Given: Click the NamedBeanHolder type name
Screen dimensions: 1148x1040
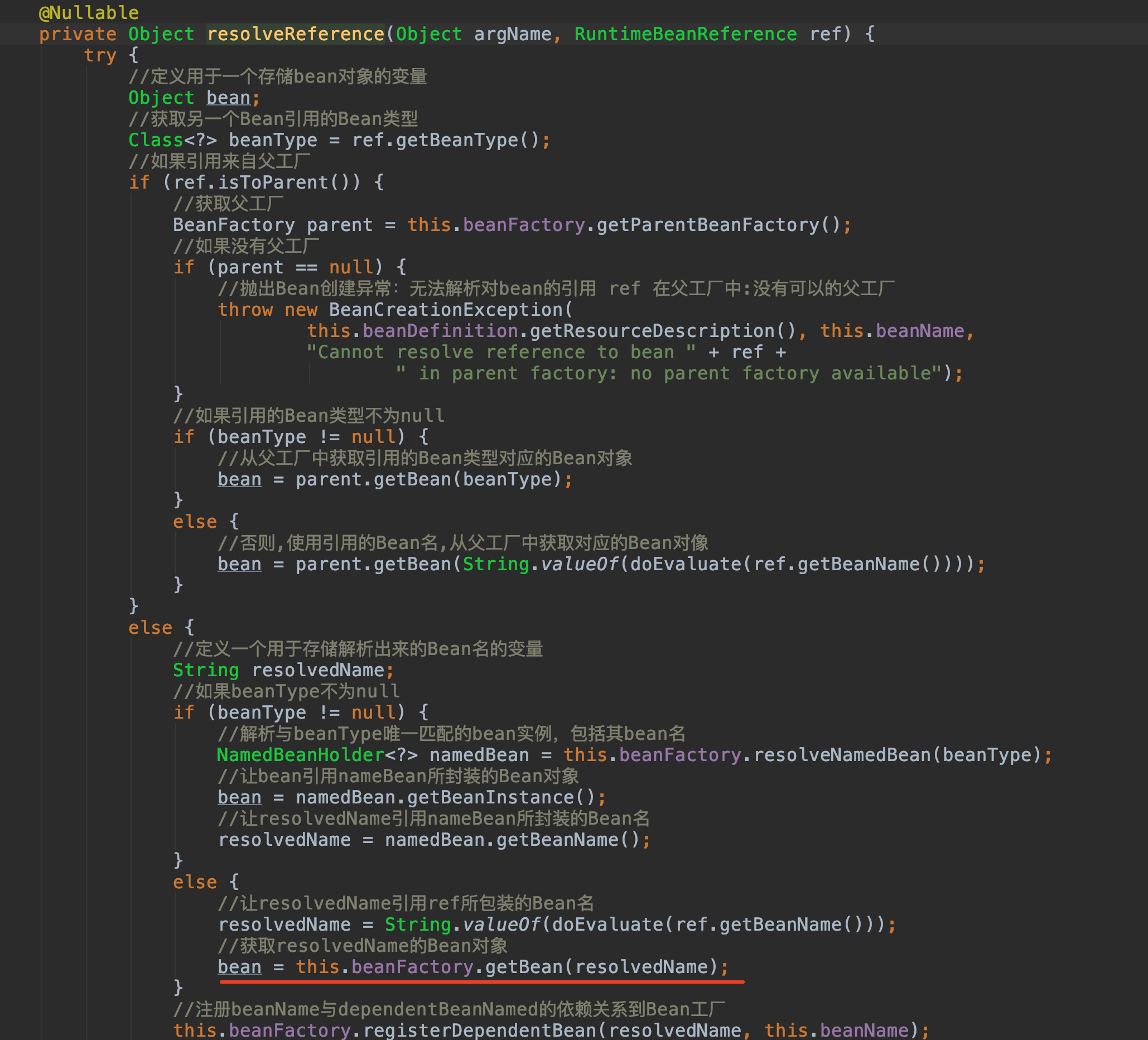Looking at the screenshot, I should point(300,755).
